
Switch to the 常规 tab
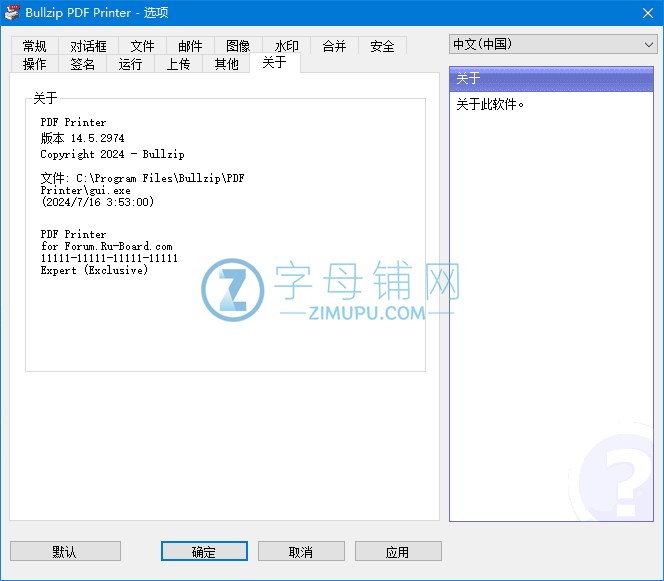click(35, 46)
